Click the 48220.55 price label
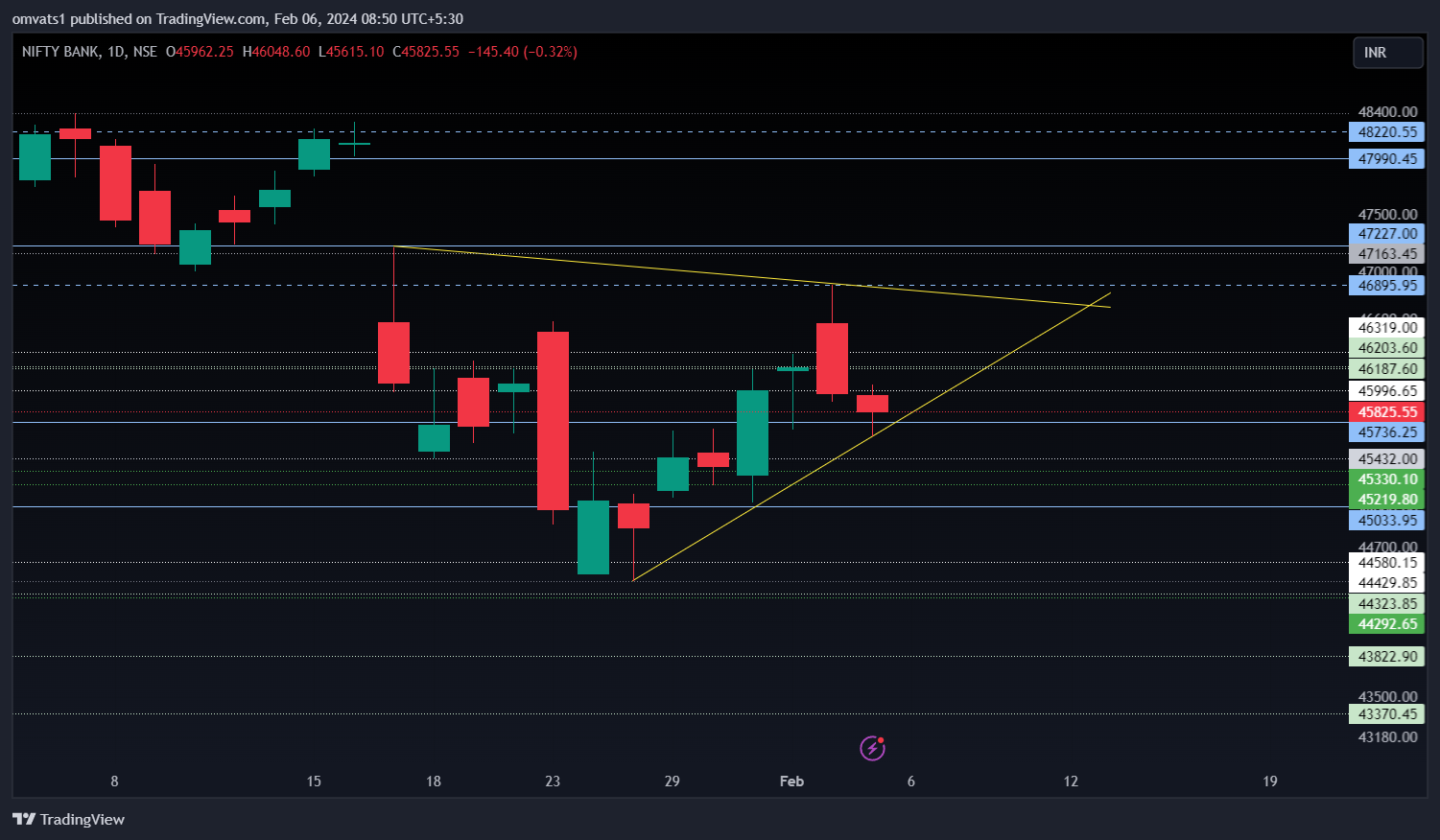The image size is (1440, 840). (x=1387, y=132)
